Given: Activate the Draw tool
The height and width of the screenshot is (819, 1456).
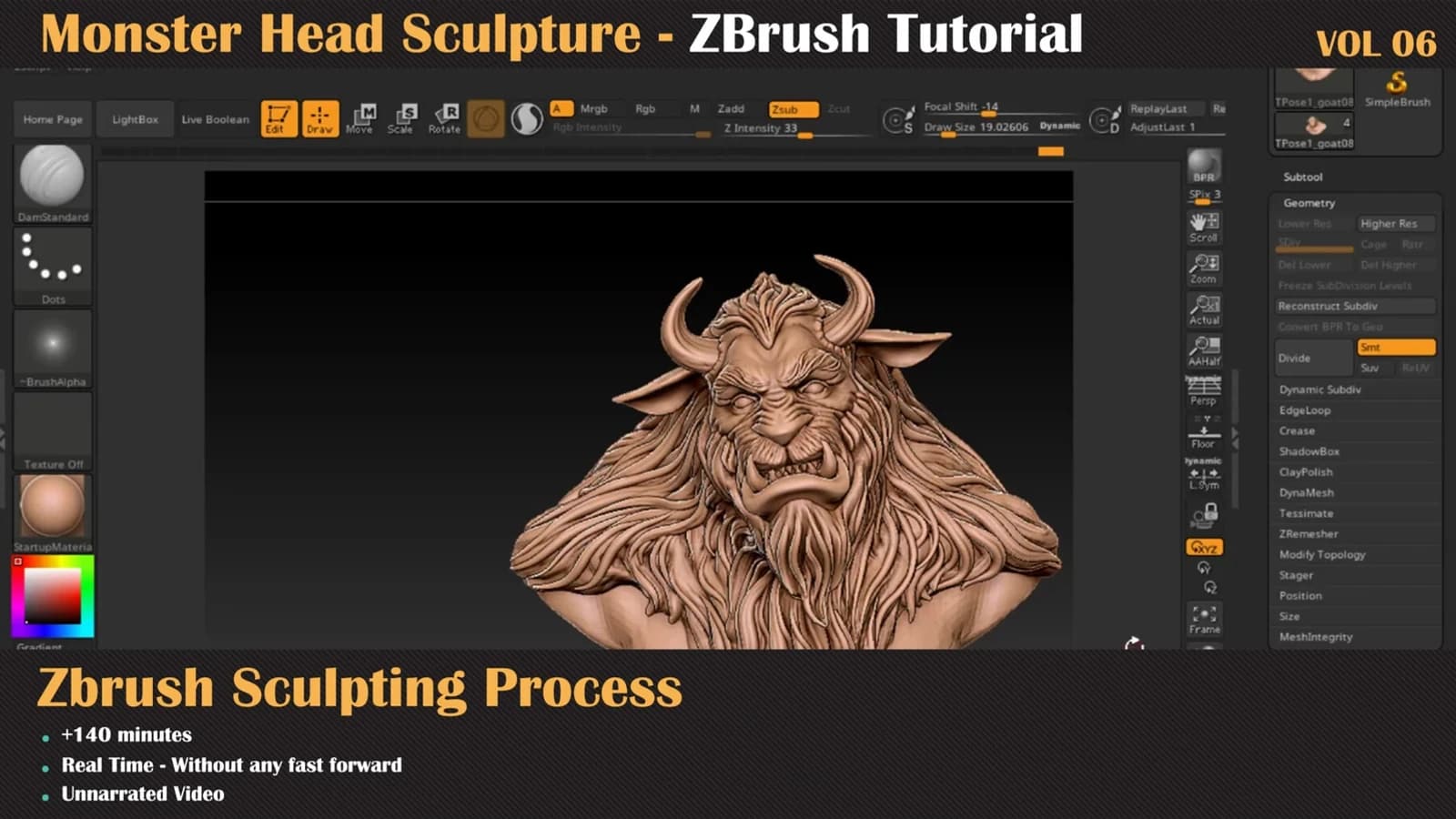Looking at the screenshot, I should coord(320,119).
